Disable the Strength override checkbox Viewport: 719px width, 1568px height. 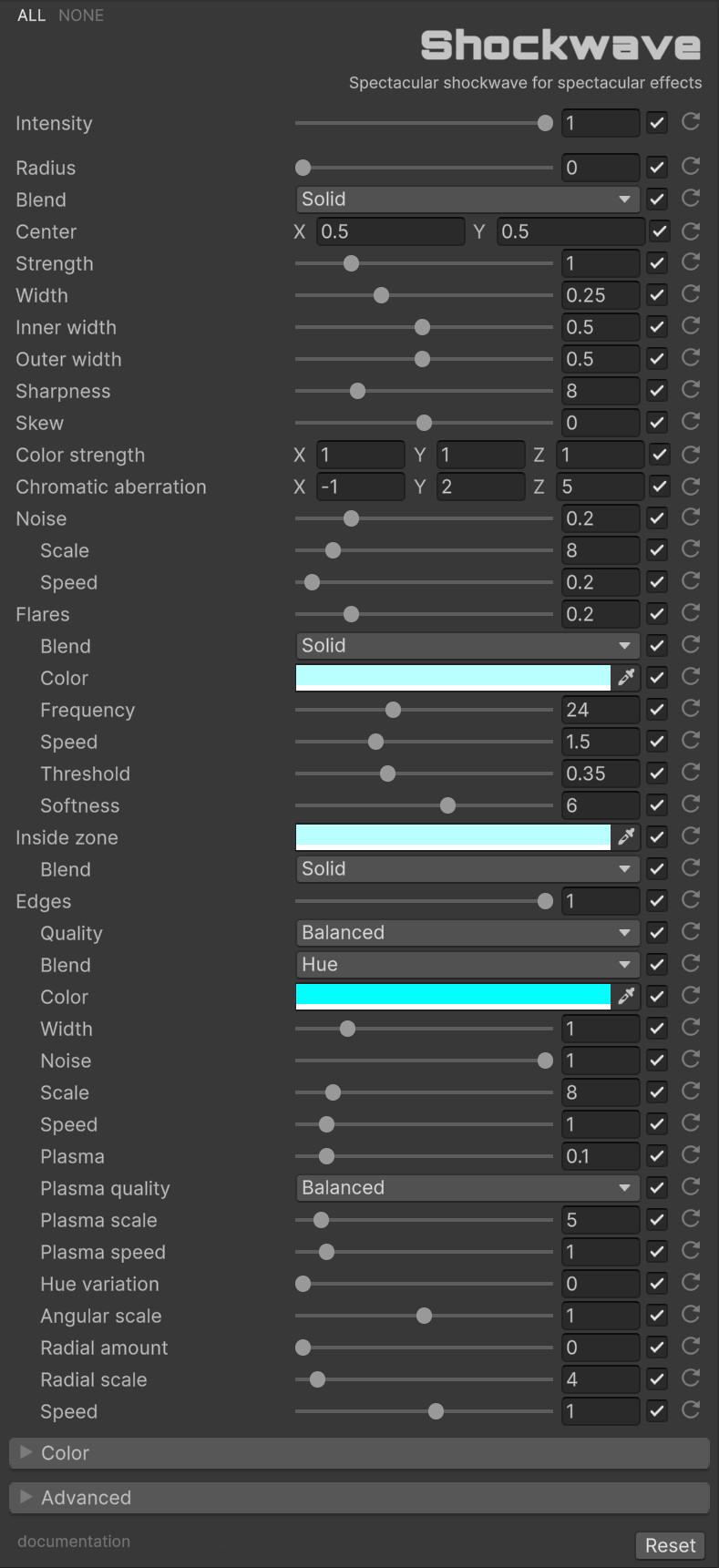click(x=656, y=263)
